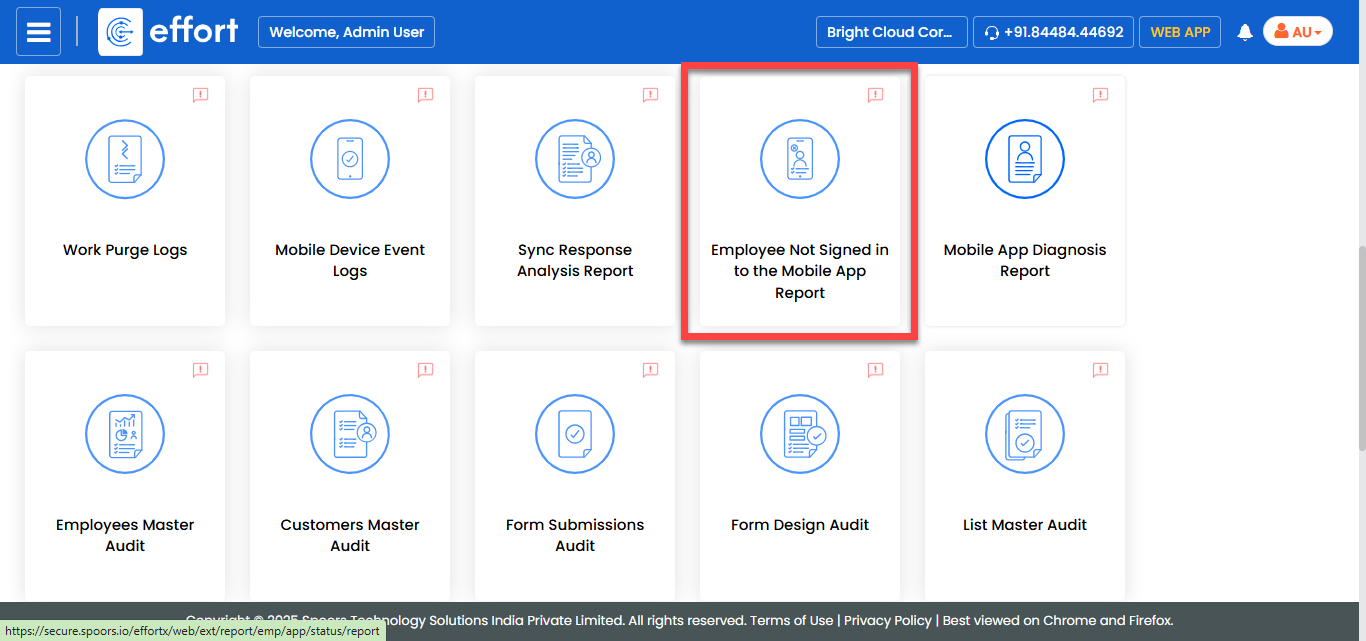This screenshot has height=641, width=1366.
Task: Open Employee Not Signed in Report
Action: click(x=800, y=271)
